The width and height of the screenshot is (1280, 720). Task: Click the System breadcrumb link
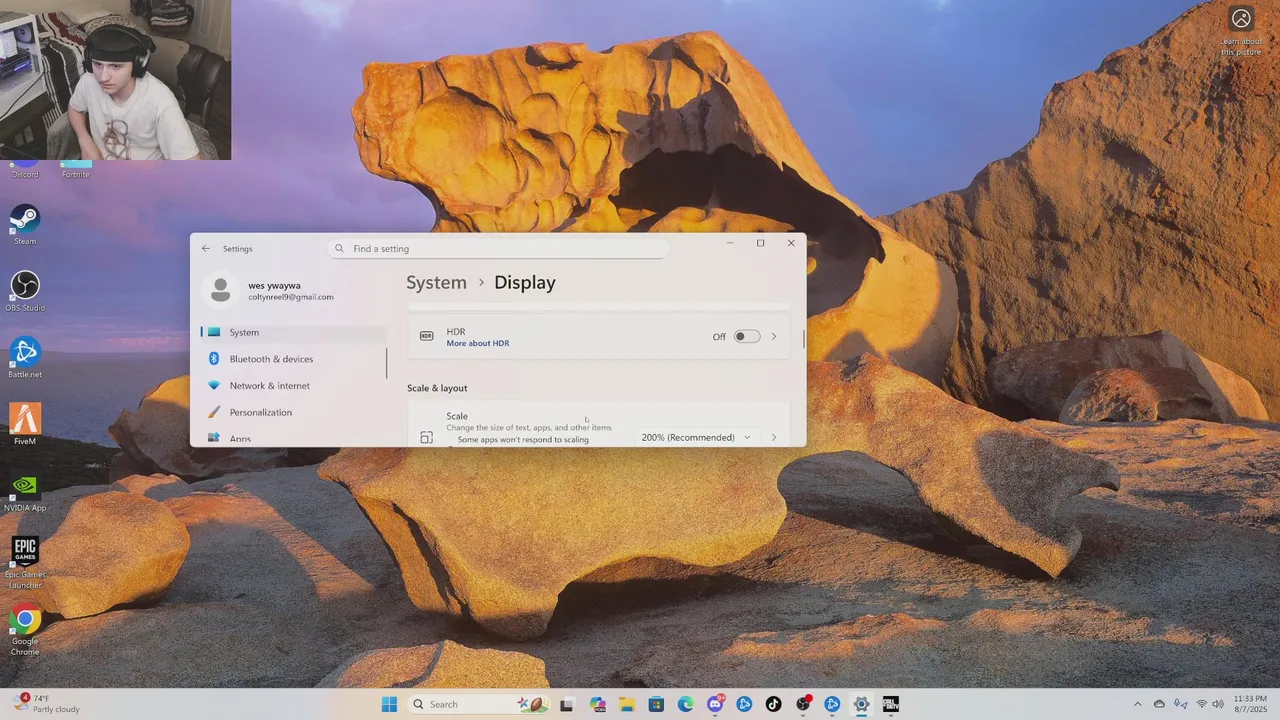point(436,283)
